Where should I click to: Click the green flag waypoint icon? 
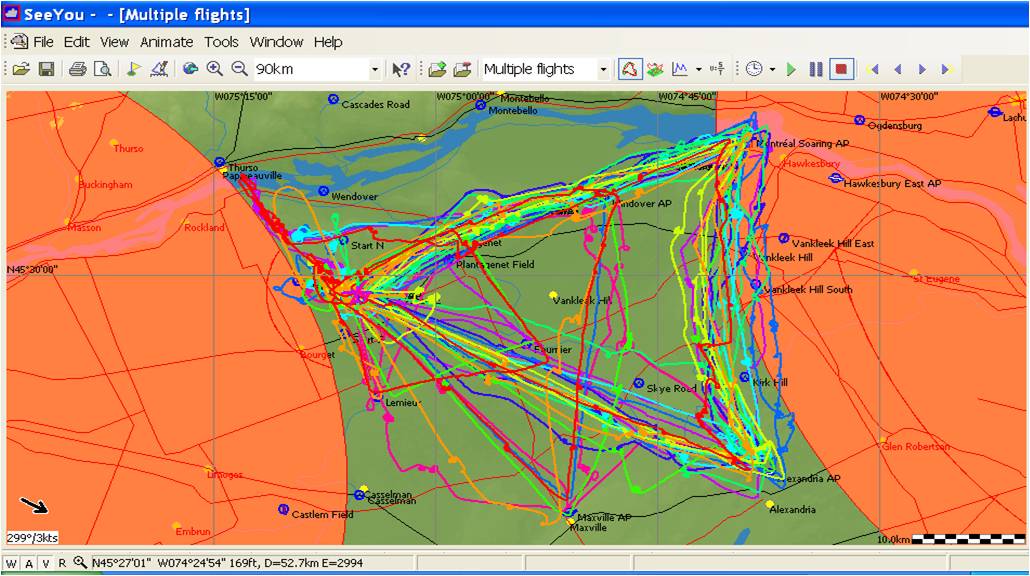134,69
